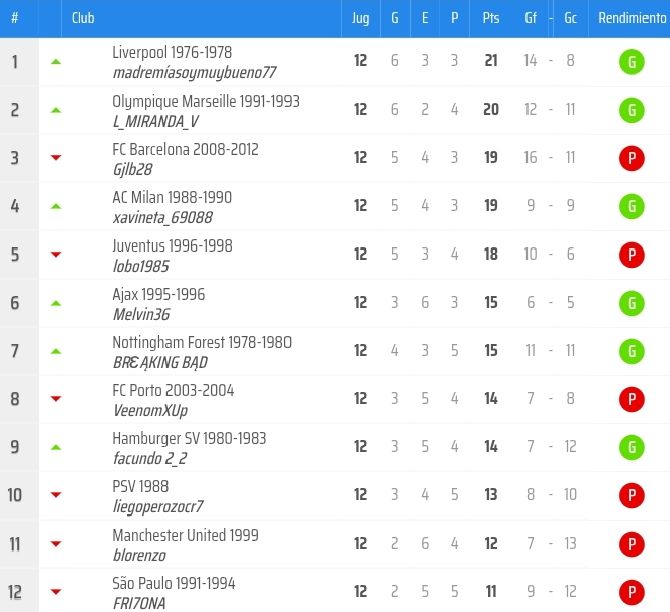This screenshot has height=612, width=670.
Task: Click the Jug column header
Action: (360, 19)
